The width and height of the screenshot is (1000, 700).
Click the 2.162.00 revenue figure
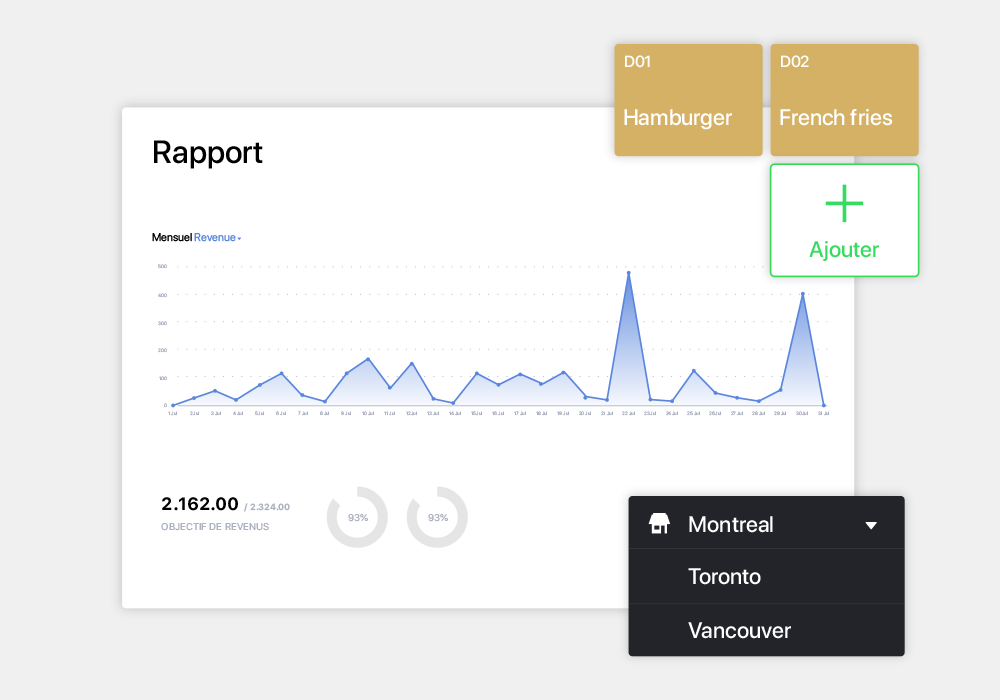click(199, 504)
